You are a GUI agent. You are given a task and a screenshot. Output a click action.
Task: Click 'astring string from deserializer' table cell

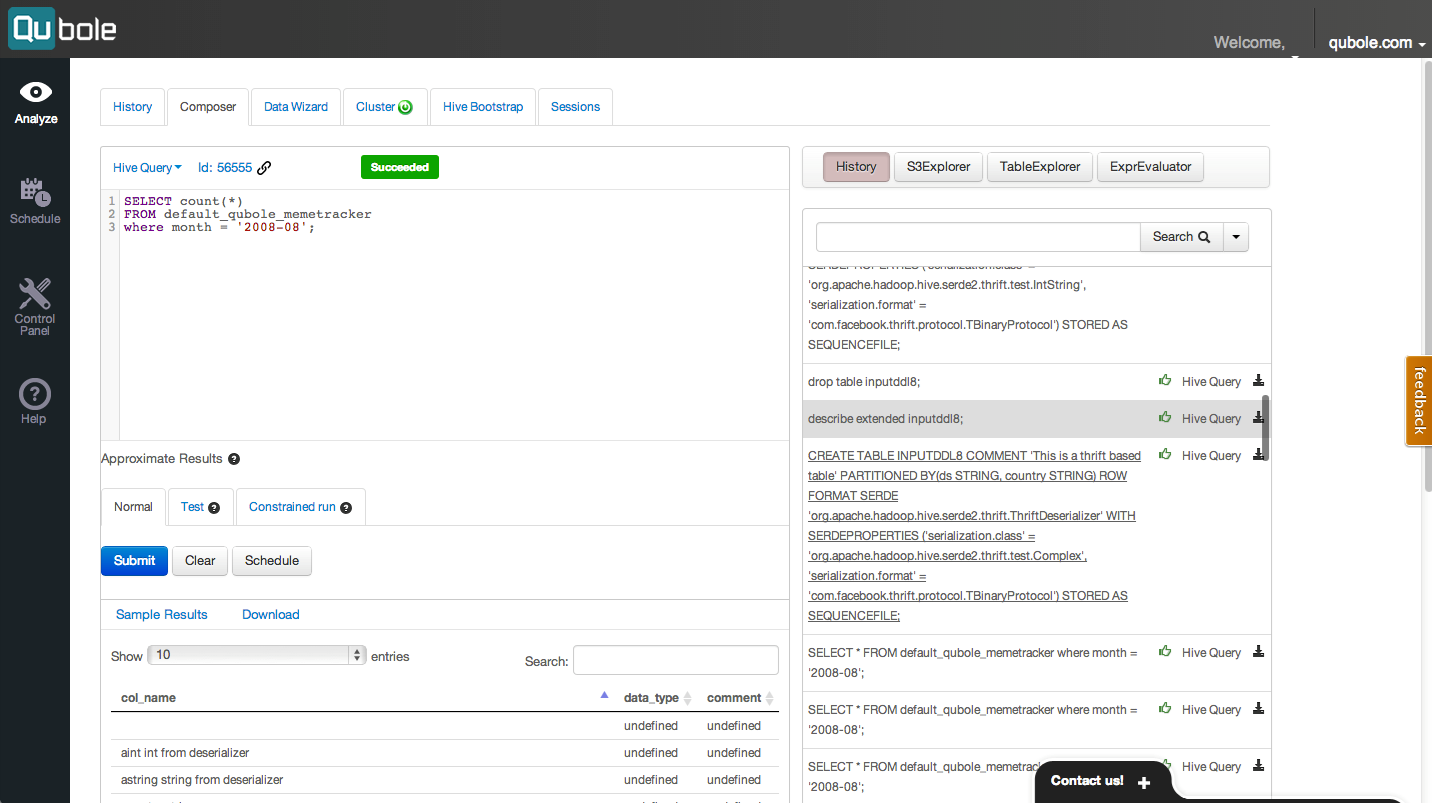(x=361, y=780)
